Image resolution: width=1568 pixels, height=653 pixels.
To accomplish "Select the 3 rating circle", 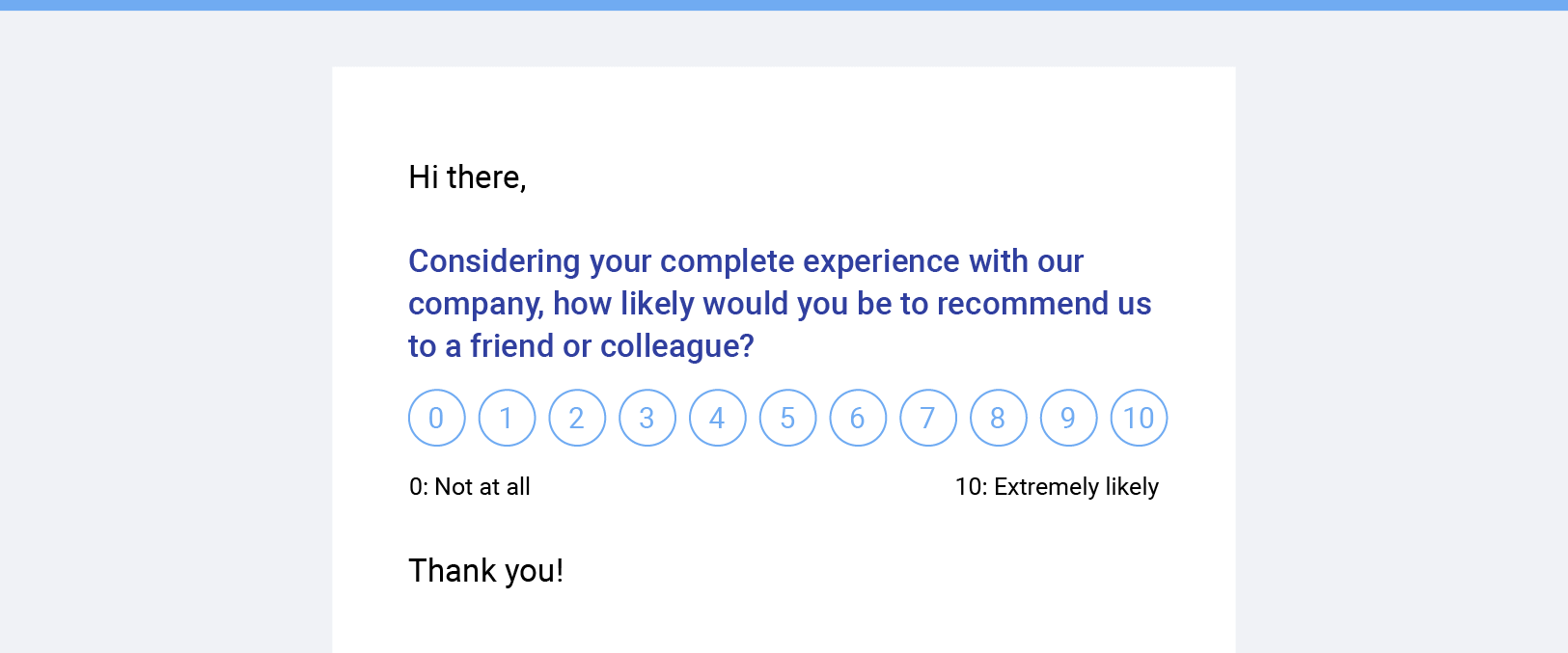I will pyautogui.click(x=647, y=418).
